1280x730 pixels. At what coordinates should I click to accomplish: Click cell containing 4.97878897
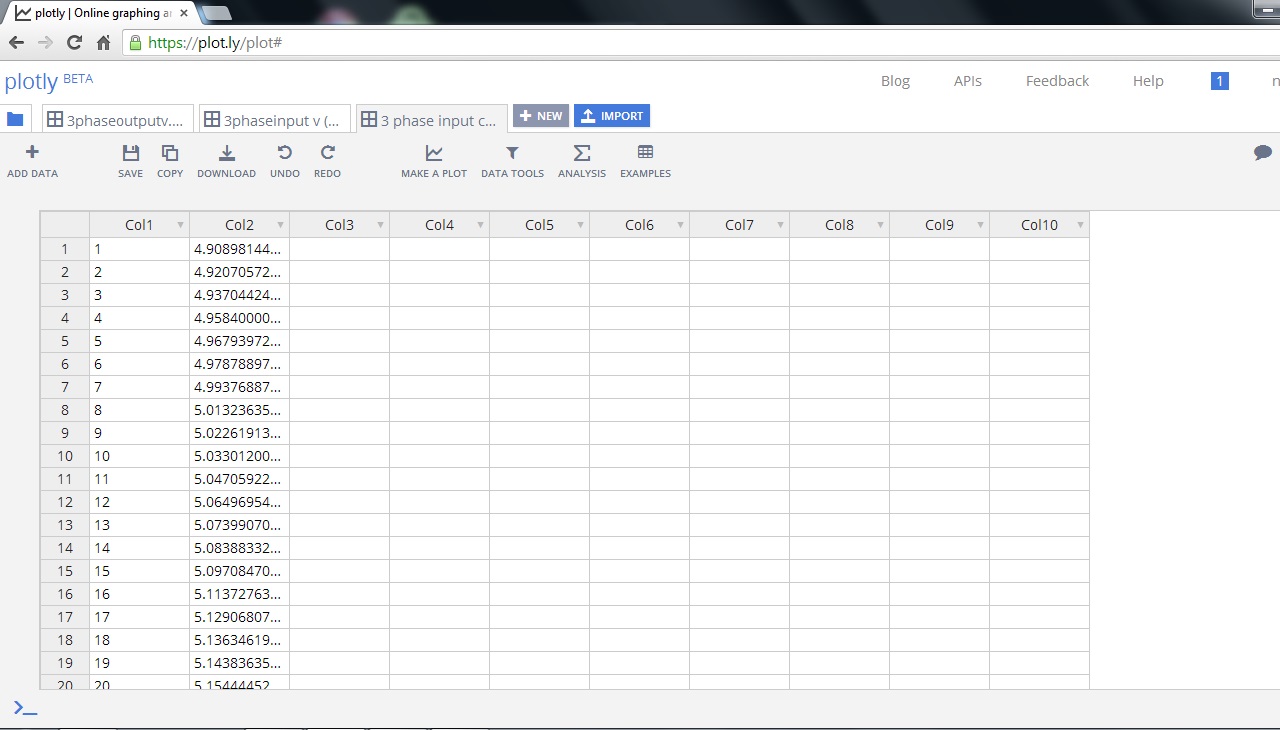240,364
